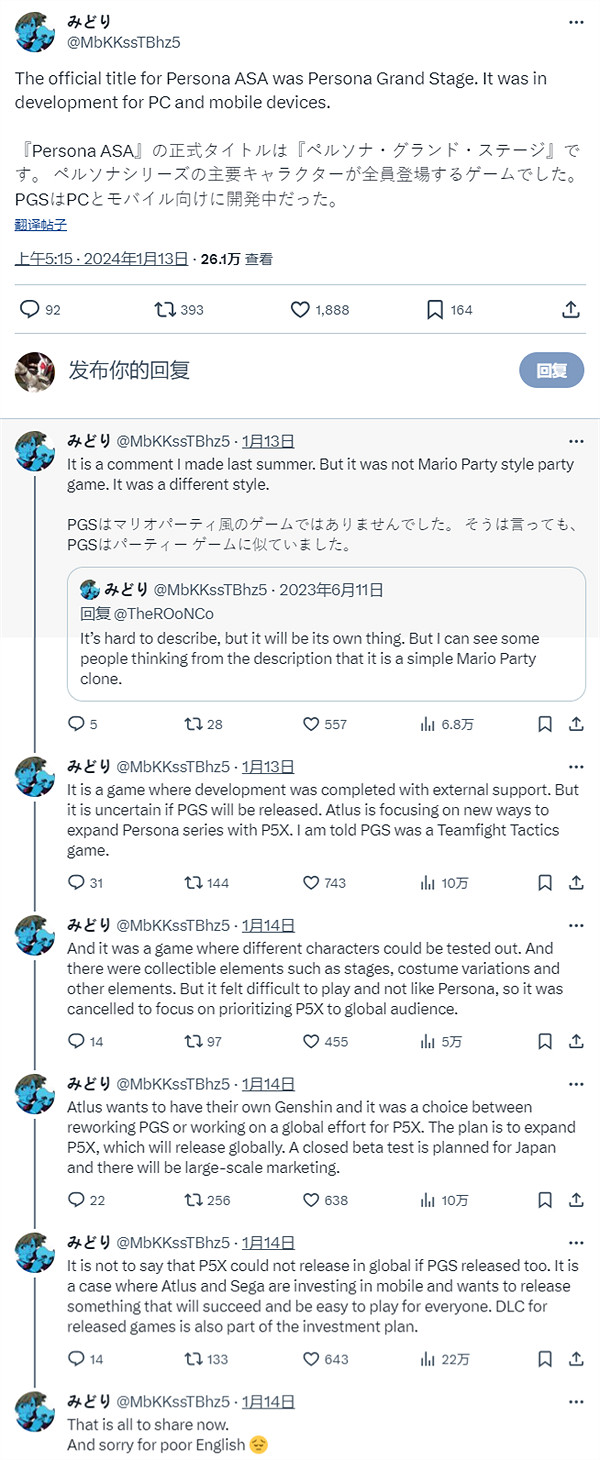View analytics for the 22万 views reply
The height and width of the screenshot is (1460, 600).
pyautogui.click(x=430, y=1359)
